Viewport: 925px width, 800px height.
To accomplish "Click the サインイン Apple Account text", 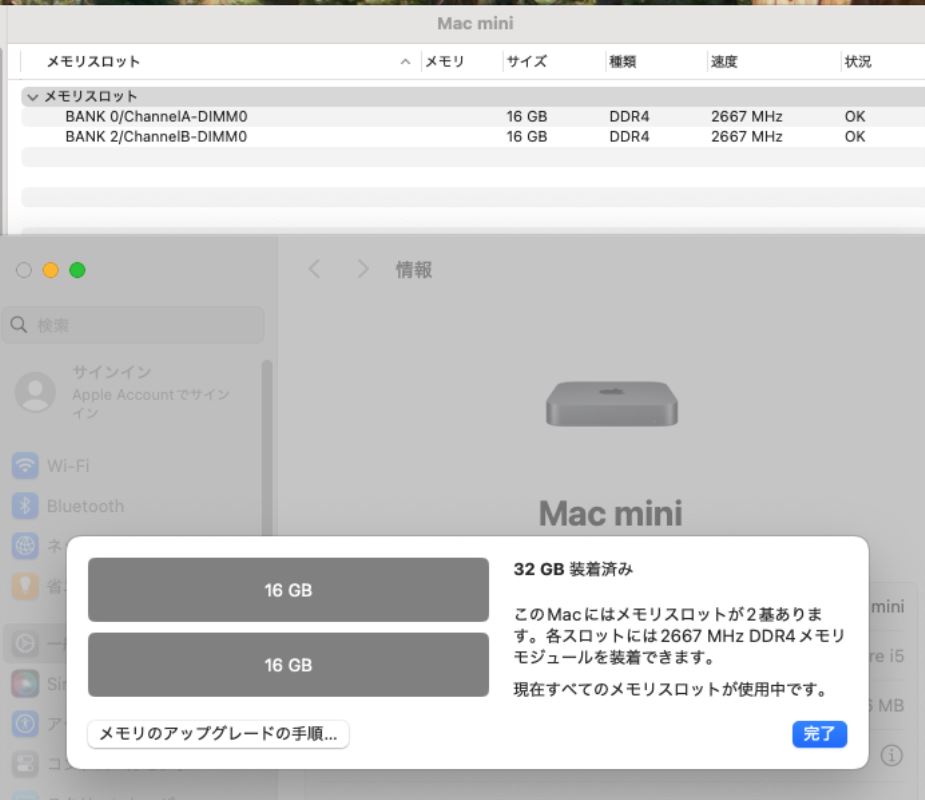I will (151, 392).
